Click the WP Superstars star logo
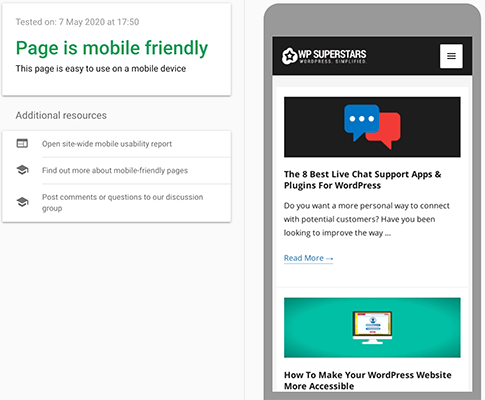This screenshot has width=485, height=400. (289, 56)
